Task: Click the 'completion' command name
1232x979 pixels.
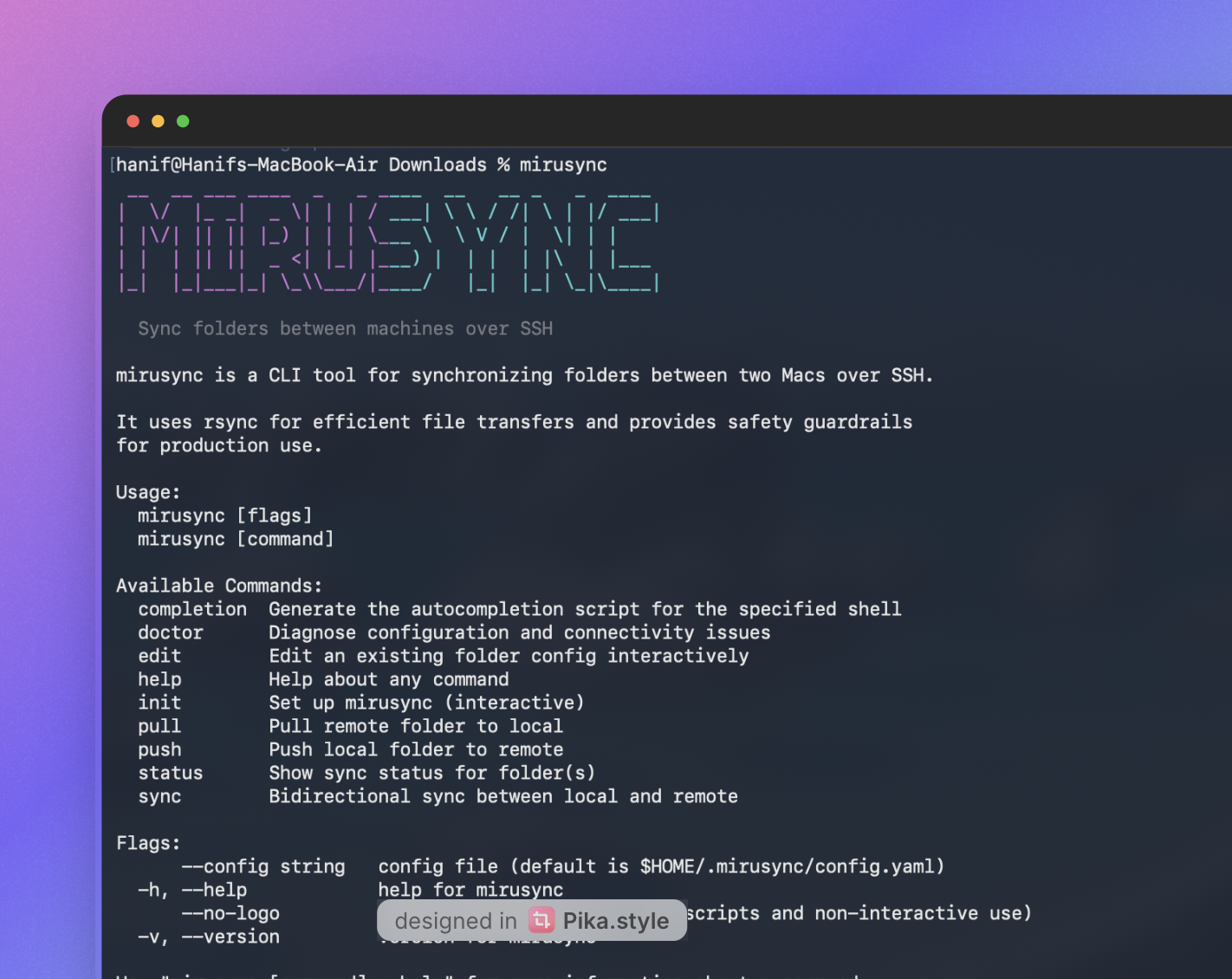Action: click(192, 609)
